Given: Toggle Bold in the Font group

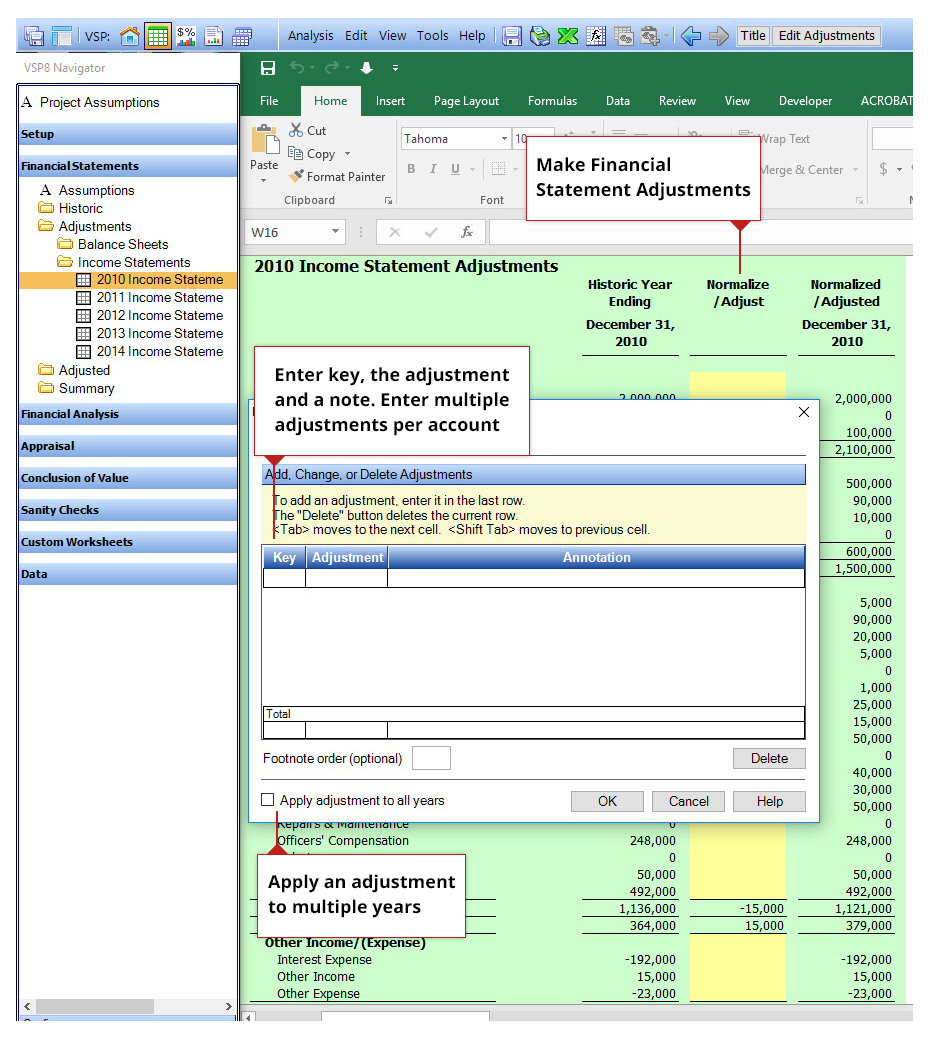Looking at the screenshot, I should point(411,169).
